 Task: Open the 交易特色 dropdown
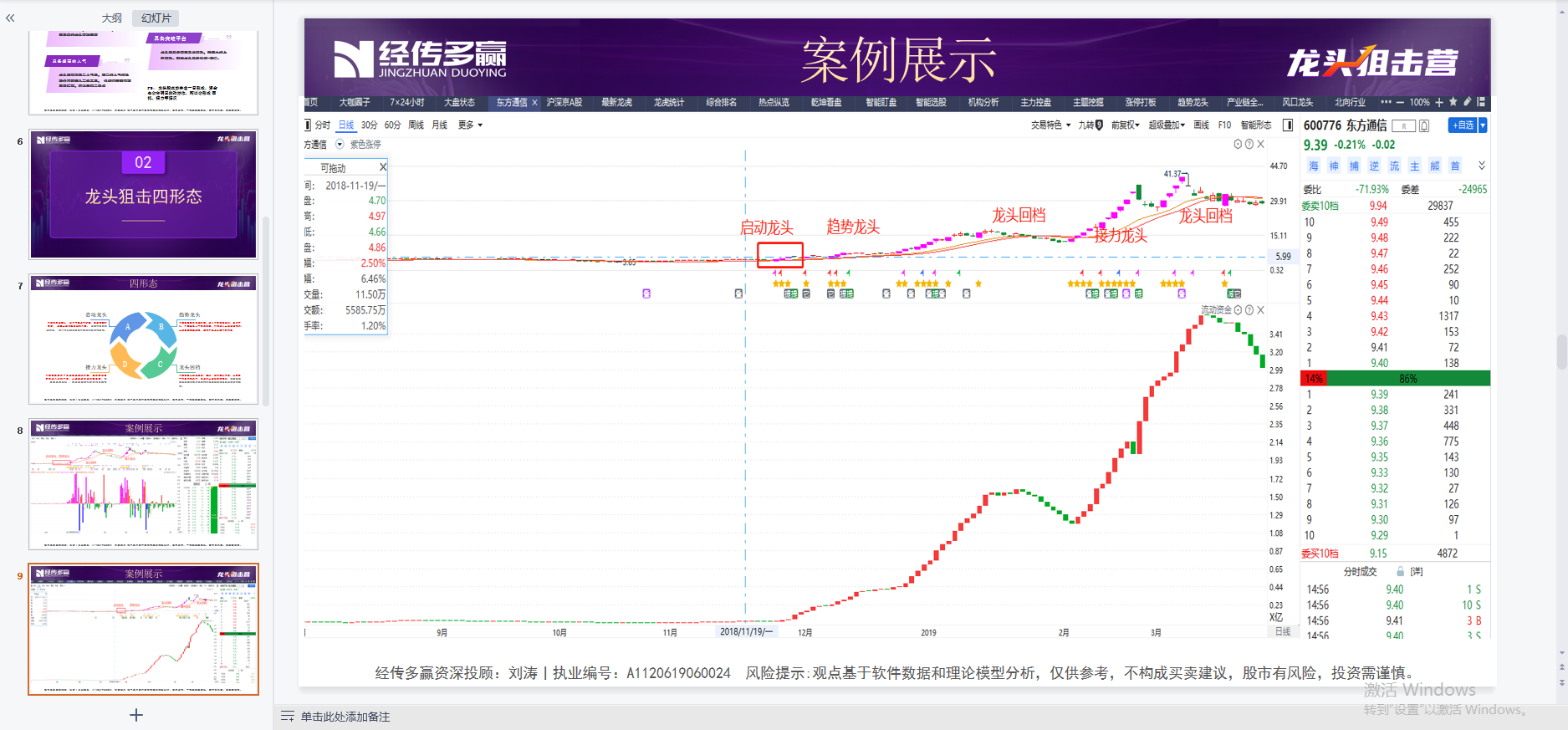[x=1050, y=125]
